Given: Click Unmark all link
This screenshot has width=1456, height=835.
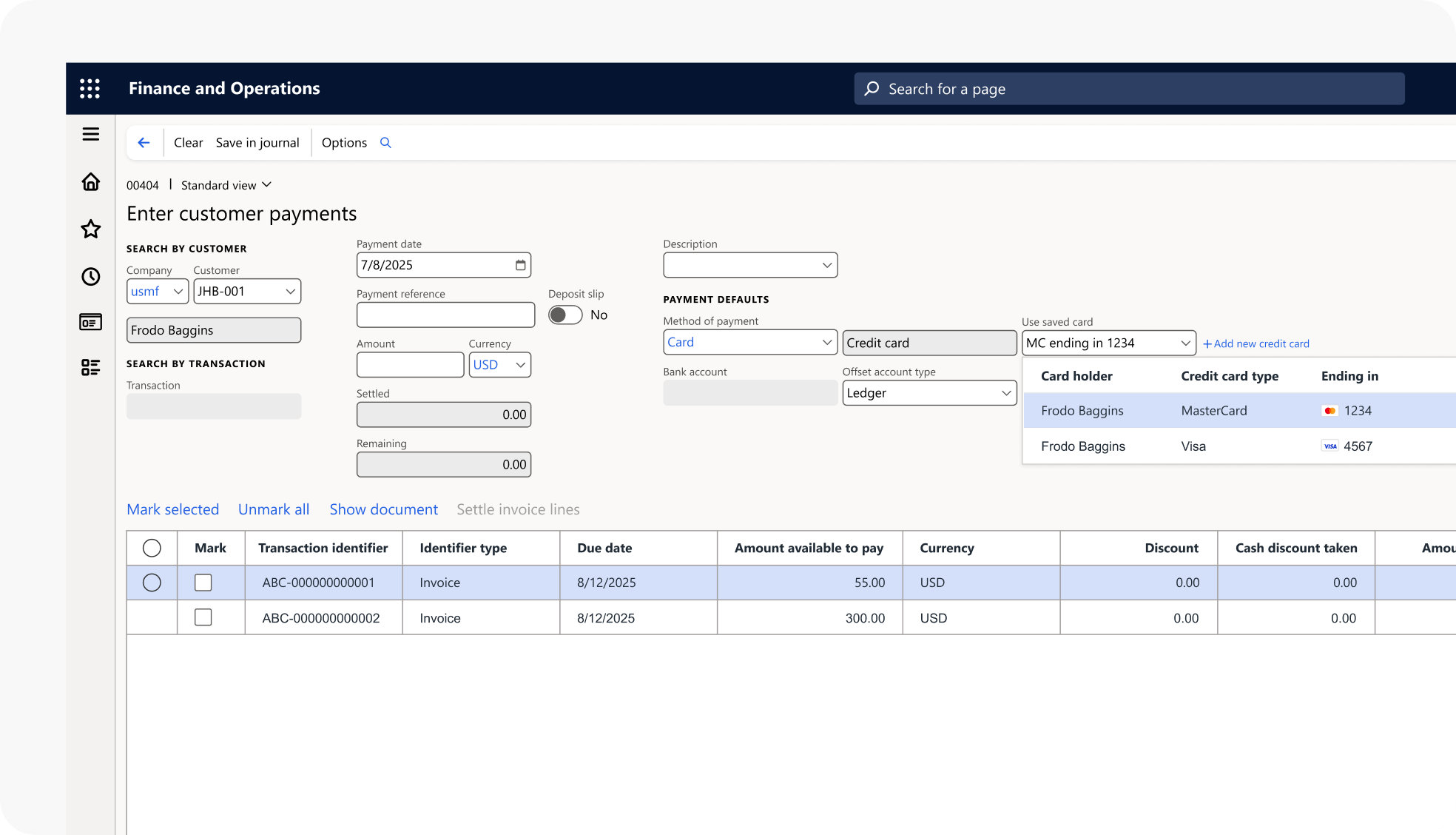Looking at the screenshot, I should 274,509.
